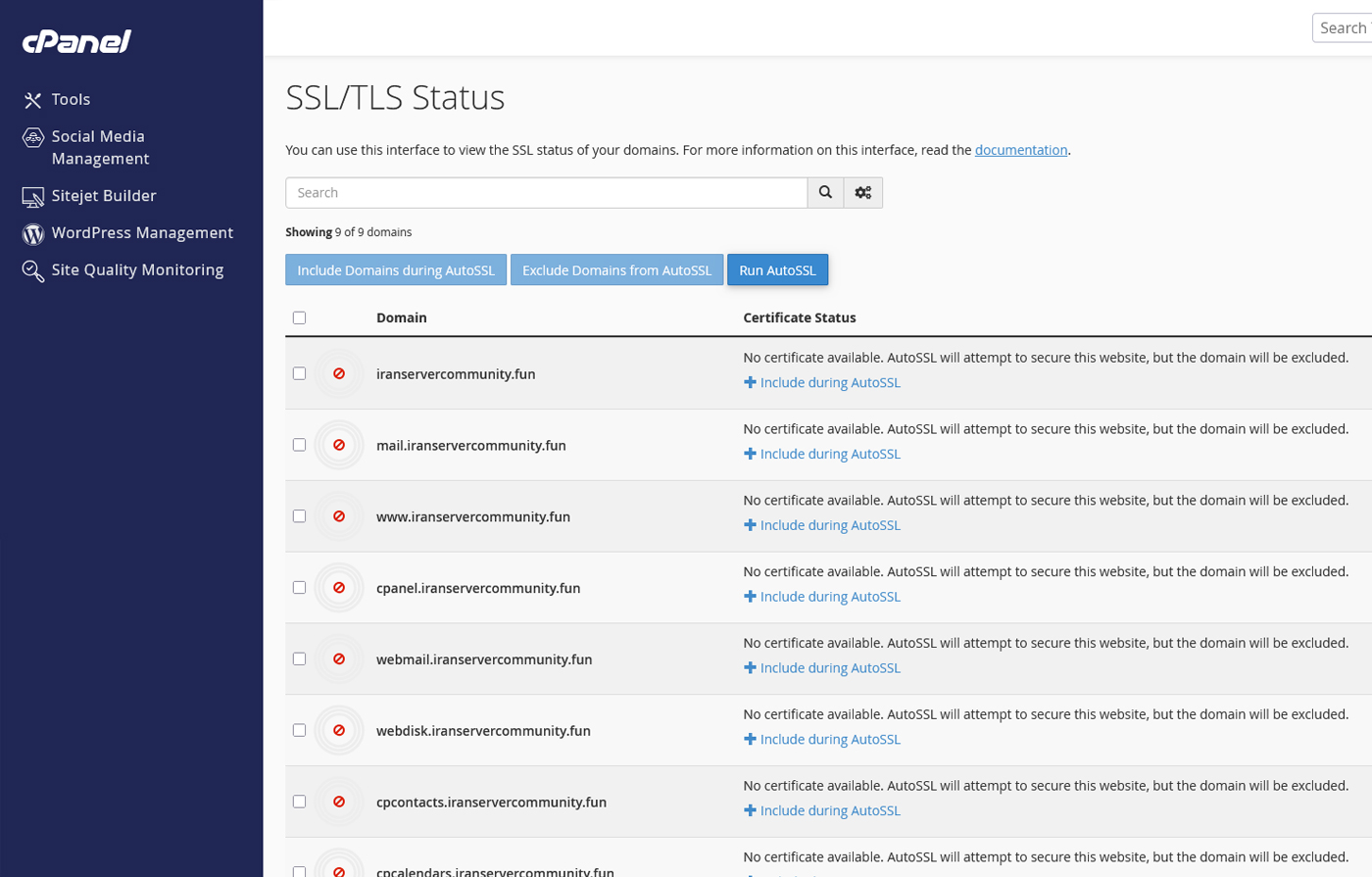Check the iranservercommunity.fun row checkbox
This screenshot has height=877, width=1372.
tap(299, 373)
